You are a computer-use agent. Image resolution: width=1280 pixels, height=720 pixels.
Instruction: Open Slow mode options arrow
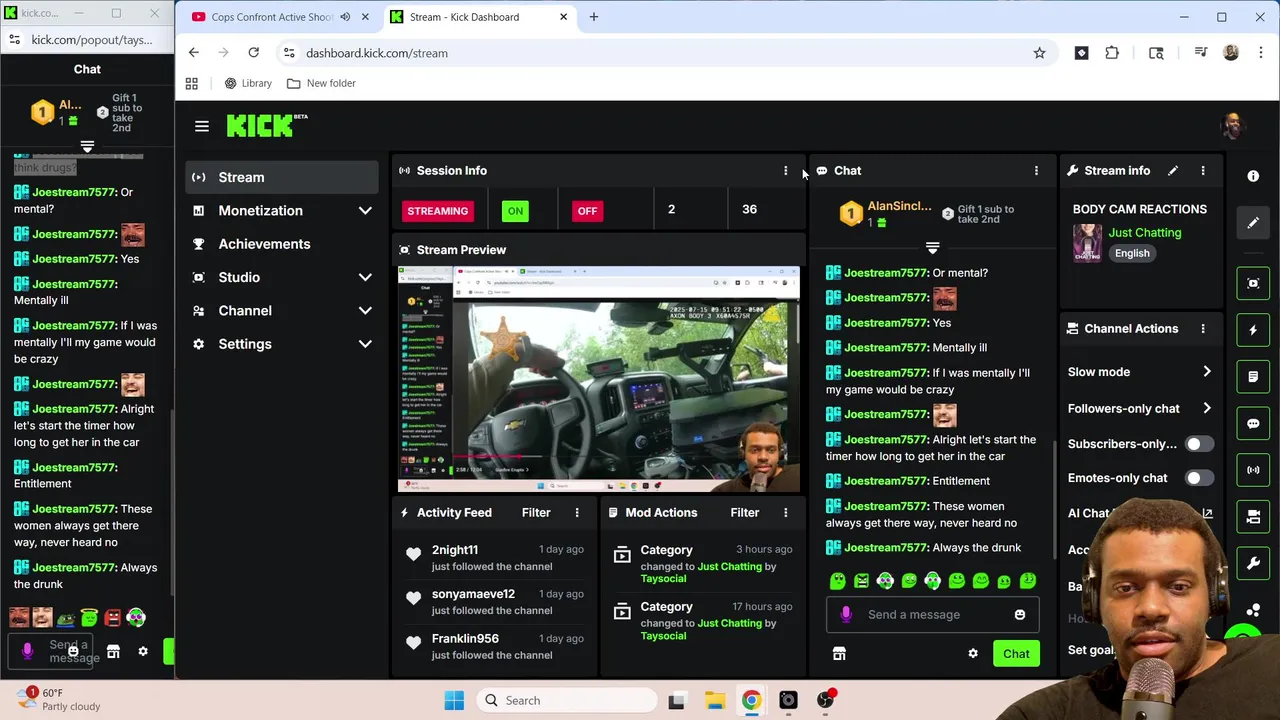click(x=1206, y=372)
